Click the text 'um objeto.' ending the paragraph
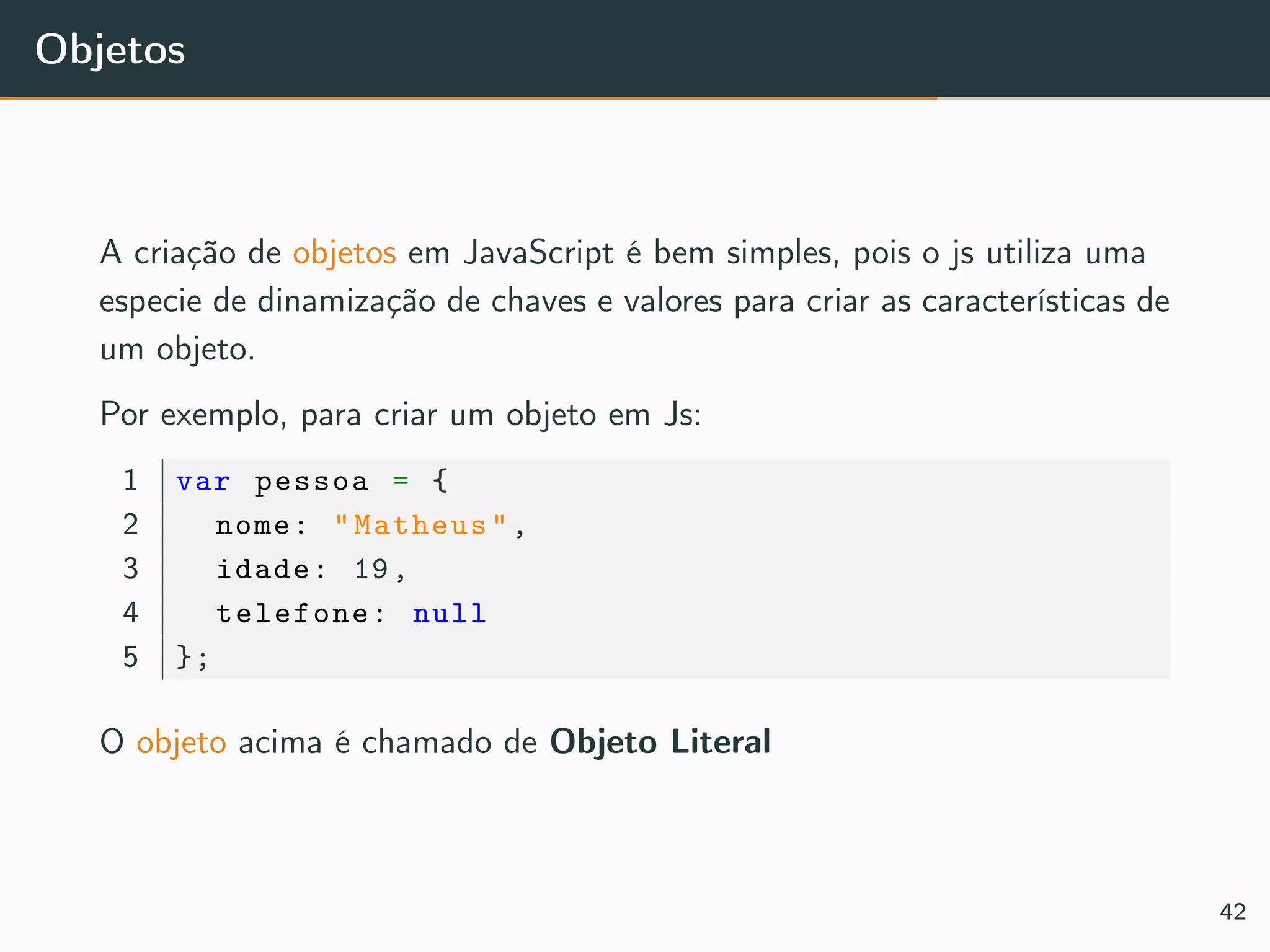Viewport: 1270px width, 952px height. [x=177, y=350]
